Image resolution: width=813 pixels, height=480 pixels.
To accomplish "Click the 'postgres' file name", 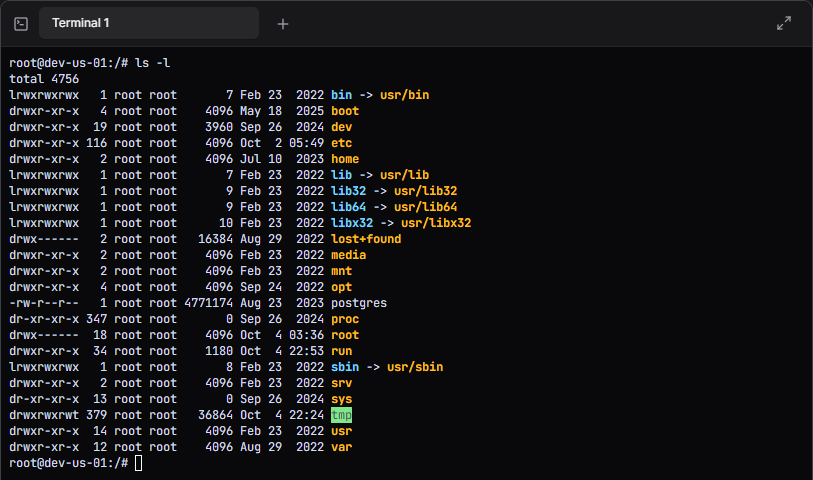I will [x=359, y=303].
